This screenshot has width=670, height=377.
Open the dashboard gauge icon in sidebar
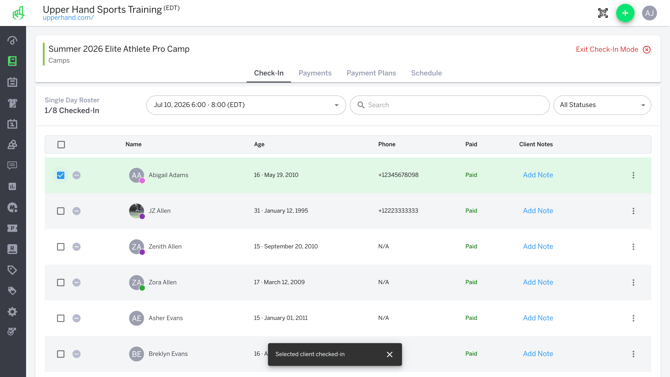pyautogui.click(x=12, y=41)
